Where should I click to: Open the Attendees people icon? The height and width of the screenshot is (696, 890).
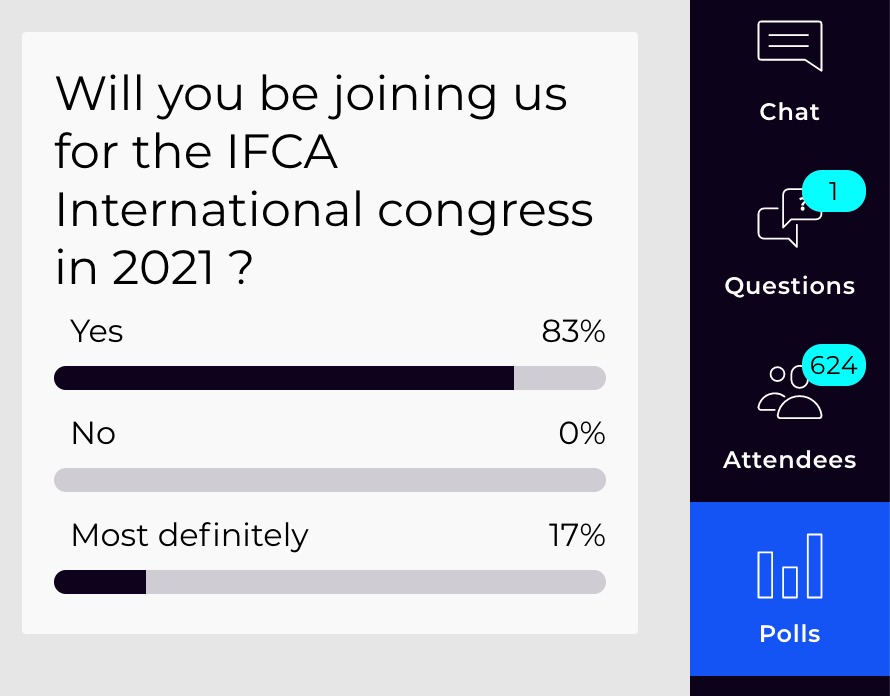click(x=790, y=392)
